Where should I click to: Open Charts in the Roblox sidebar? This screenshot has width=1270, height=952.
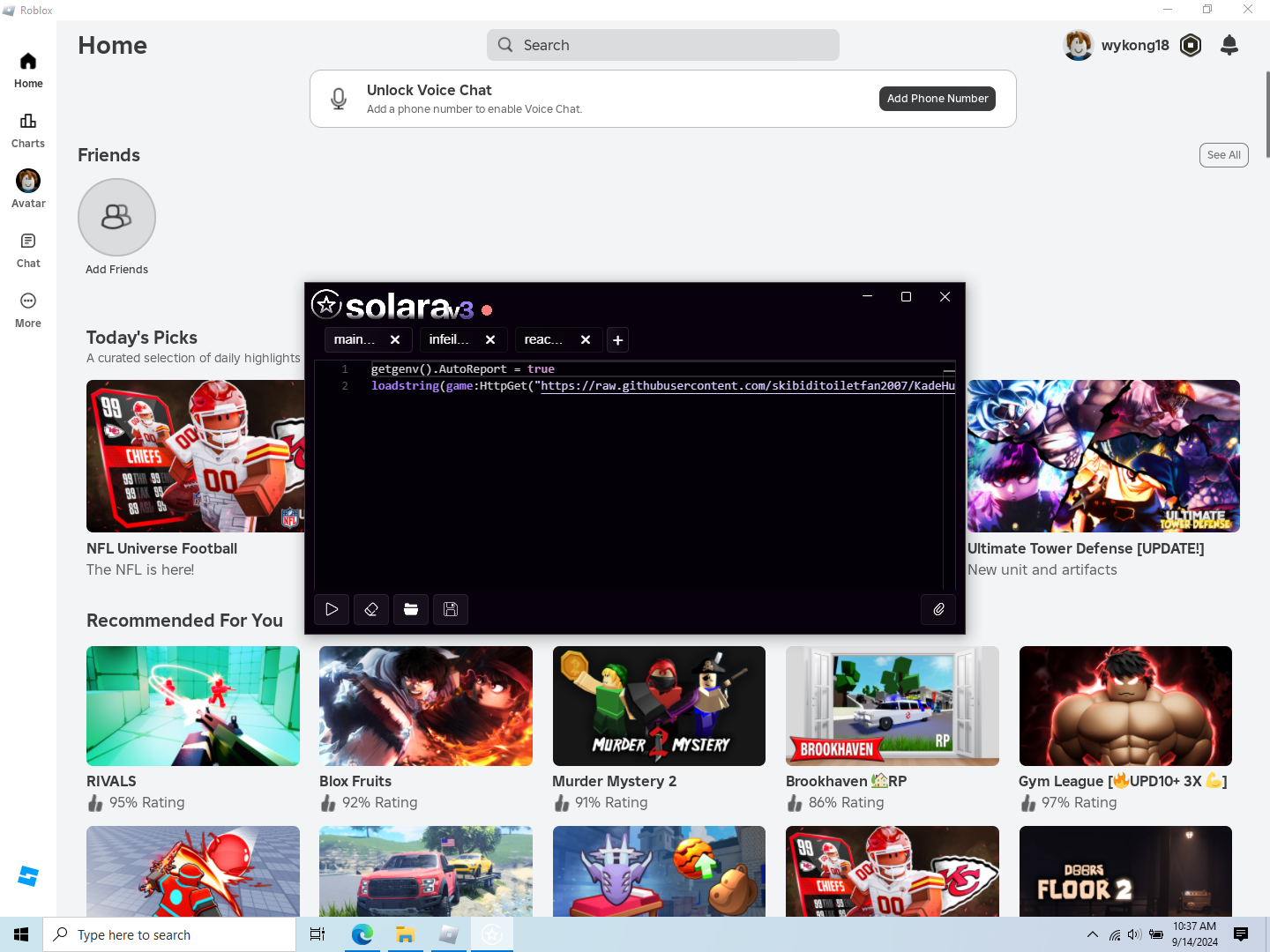[28, 130]
